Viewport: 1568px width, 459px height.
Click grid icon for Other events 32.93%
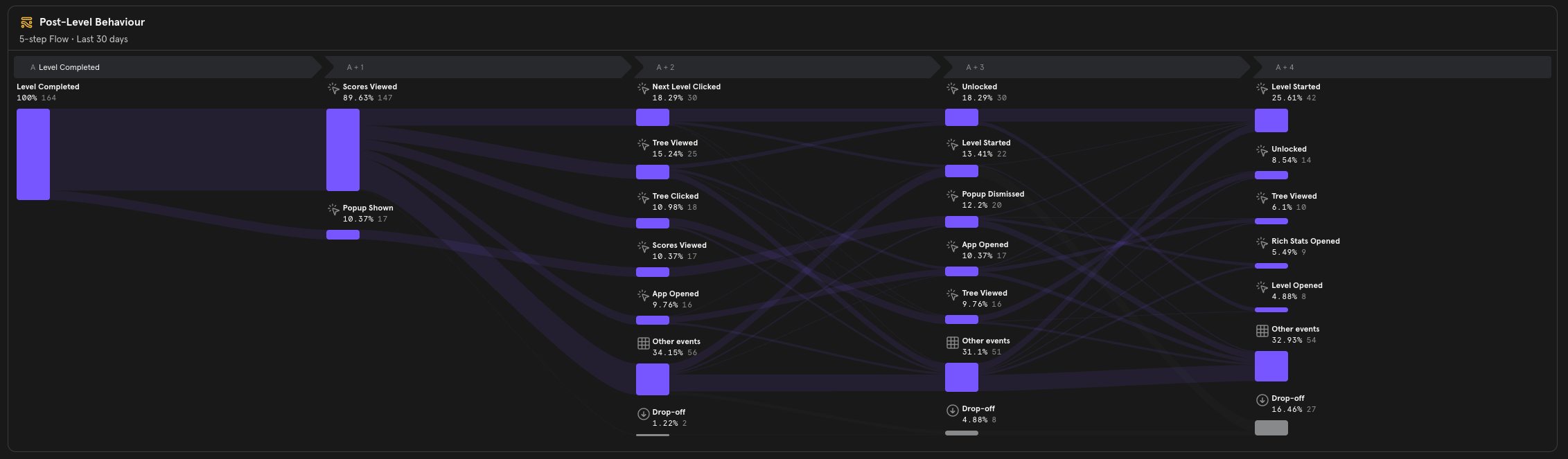point(1262,331)
